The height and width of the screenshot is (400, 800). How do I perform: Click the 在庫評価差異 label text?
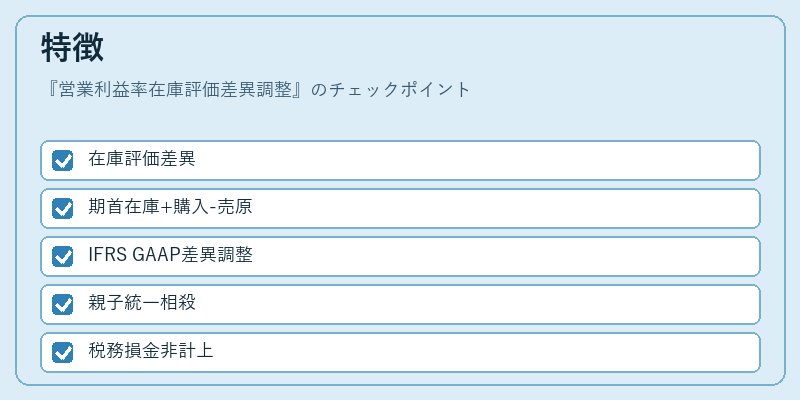[x=142, y=160]
